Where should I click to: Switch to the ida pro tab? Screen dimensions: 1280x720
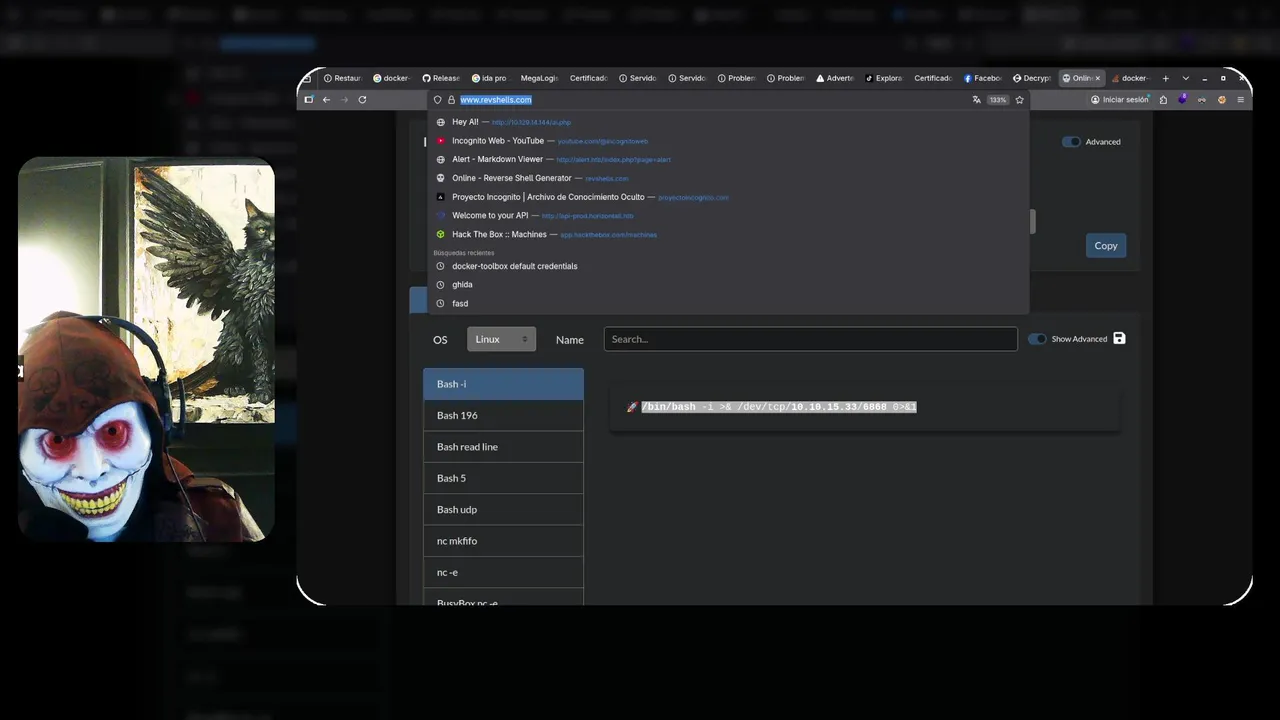pos(489,78)
